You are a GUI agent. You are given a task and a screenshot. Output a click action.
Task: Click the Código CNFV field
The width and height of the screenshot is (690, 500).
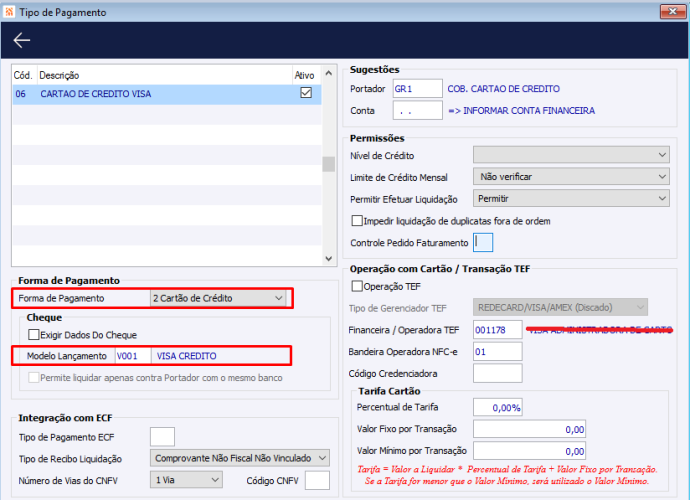point(317,480)
